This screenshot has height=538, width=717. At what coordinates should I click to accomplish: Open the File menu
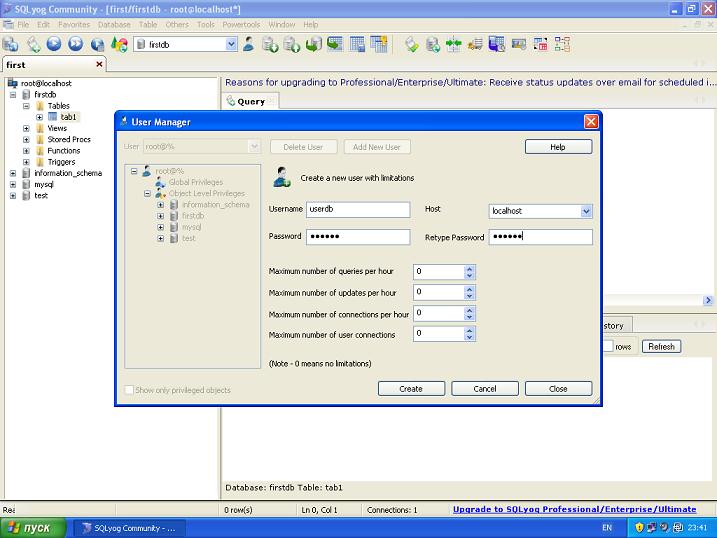tap(23, 25)
